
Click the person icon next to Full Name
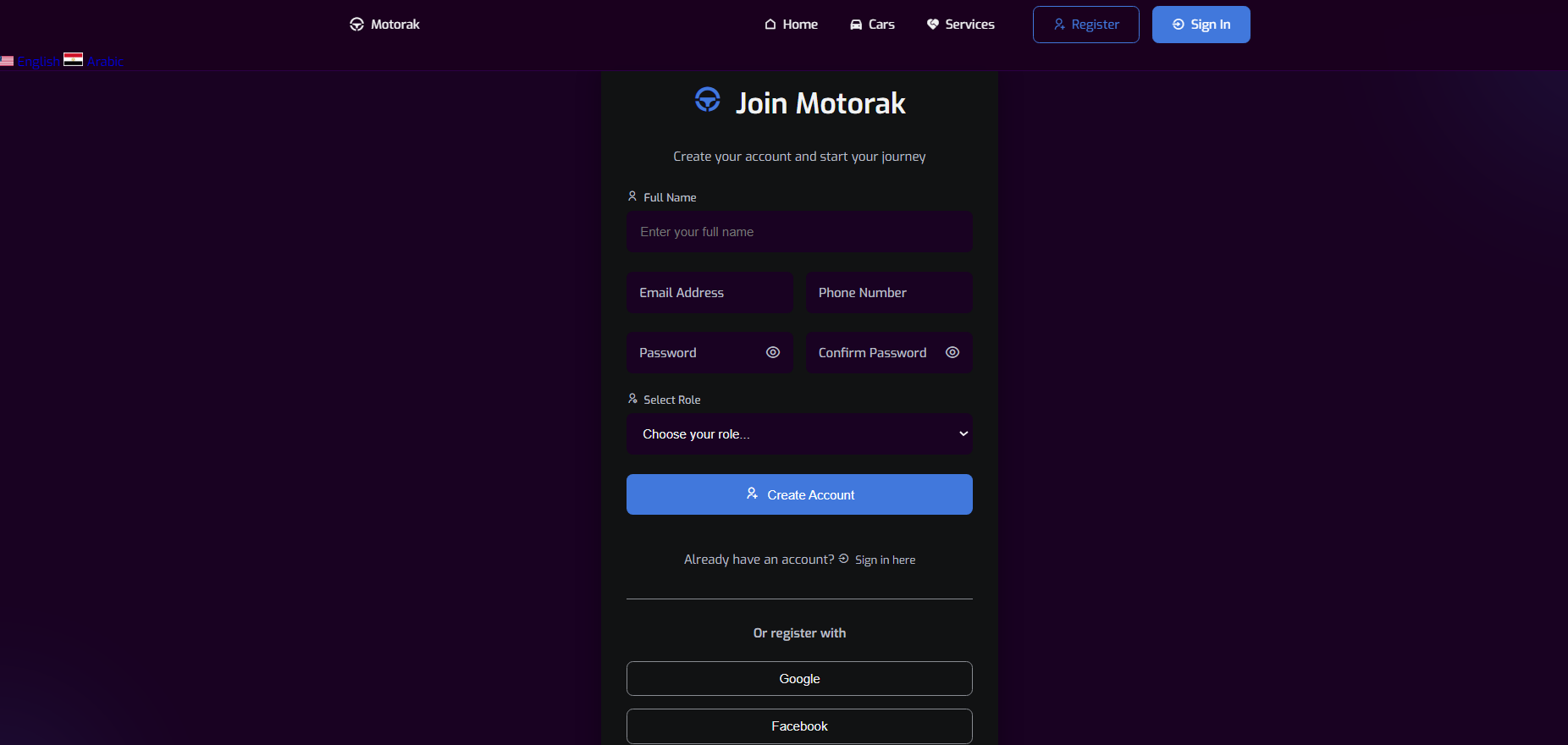[632, 196]
